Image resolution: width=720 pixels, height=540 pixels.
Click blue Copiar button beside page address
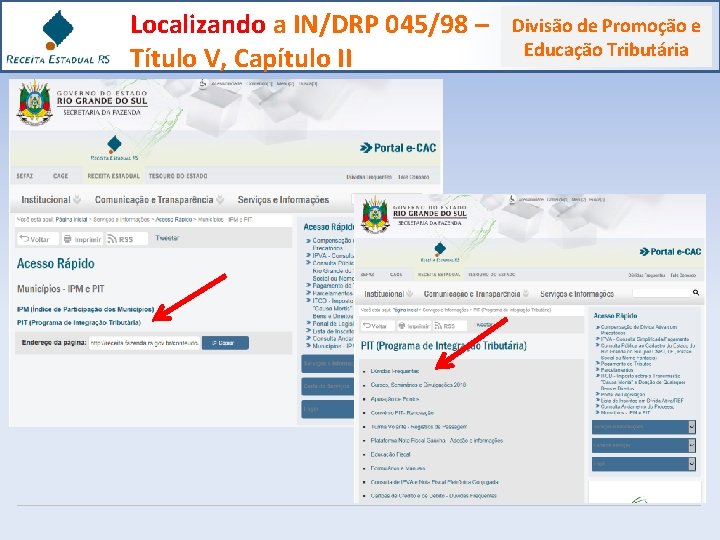[225, 343]
